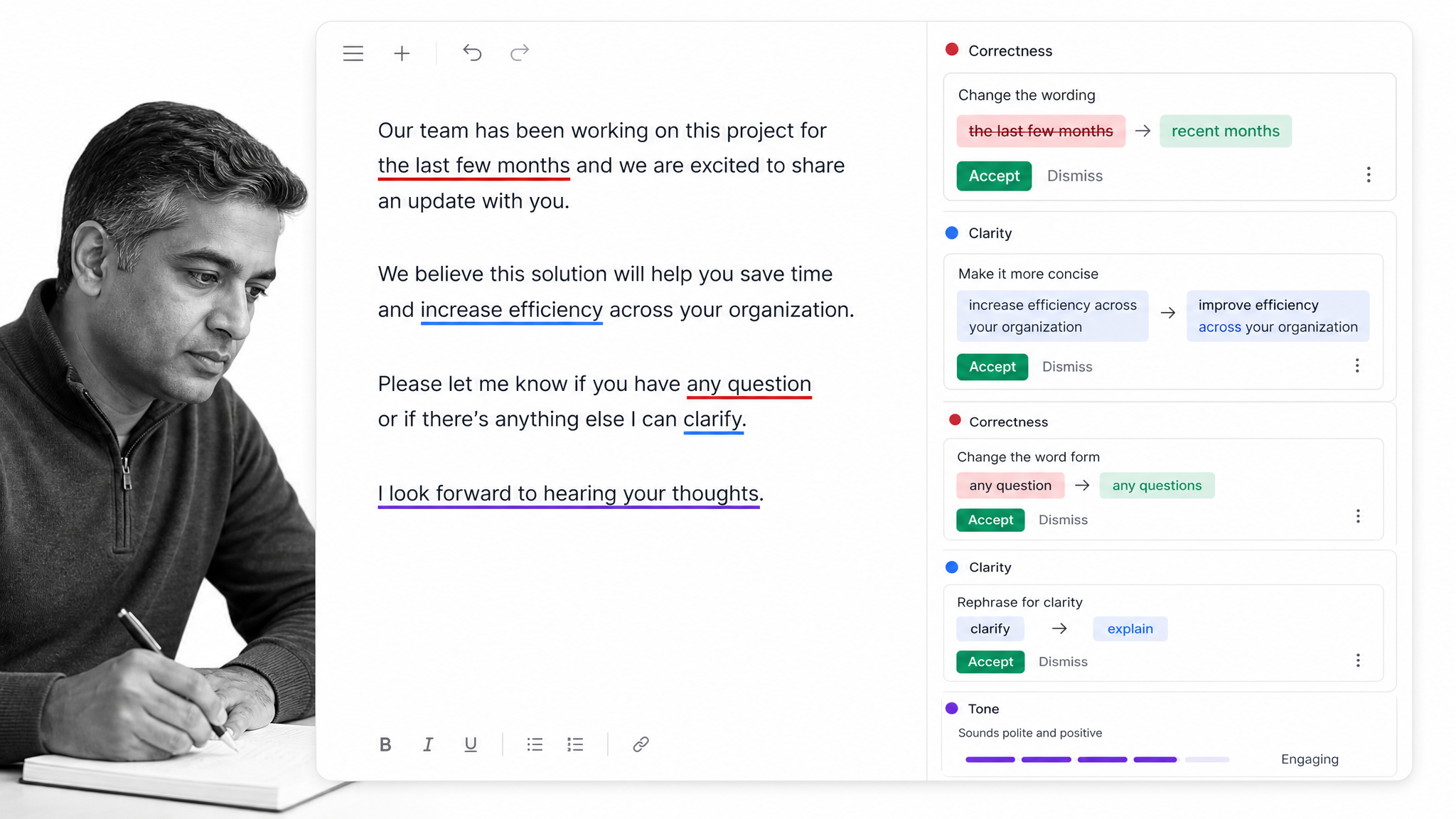This screenshot has width=1456, height=819.
Task: Redo the last edit
Action: click(520, 53)
